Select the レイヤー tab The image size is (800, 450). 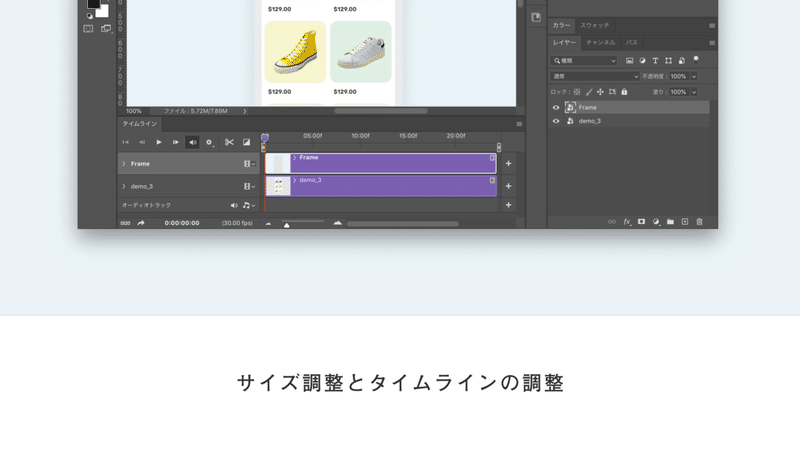tap(564, 43)
